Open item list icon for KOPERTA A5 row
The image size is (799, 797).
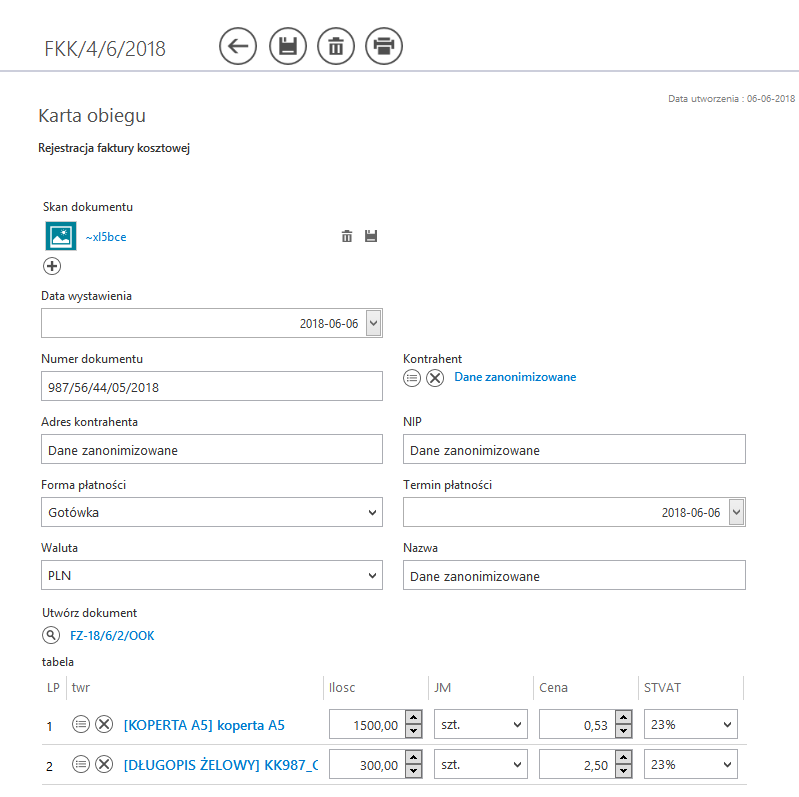tap(81, 724)
